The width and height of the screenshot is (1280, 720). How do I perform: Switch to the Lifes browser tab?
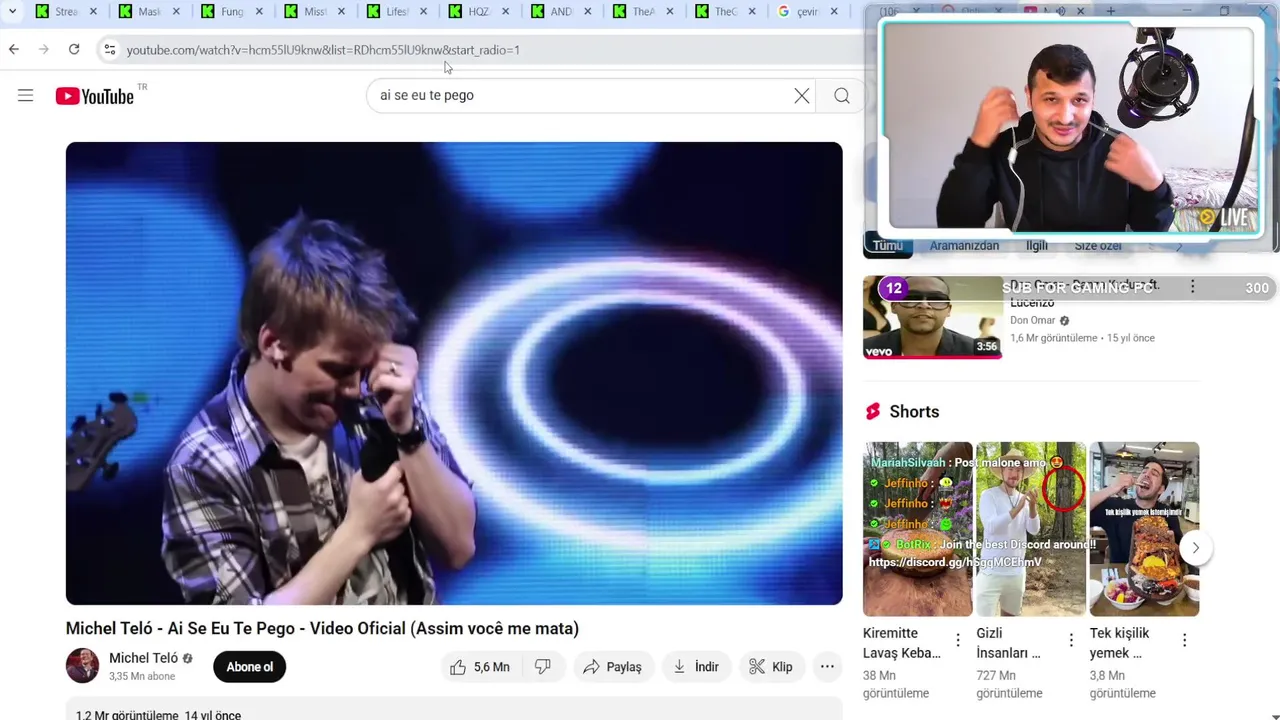point(397,12)
